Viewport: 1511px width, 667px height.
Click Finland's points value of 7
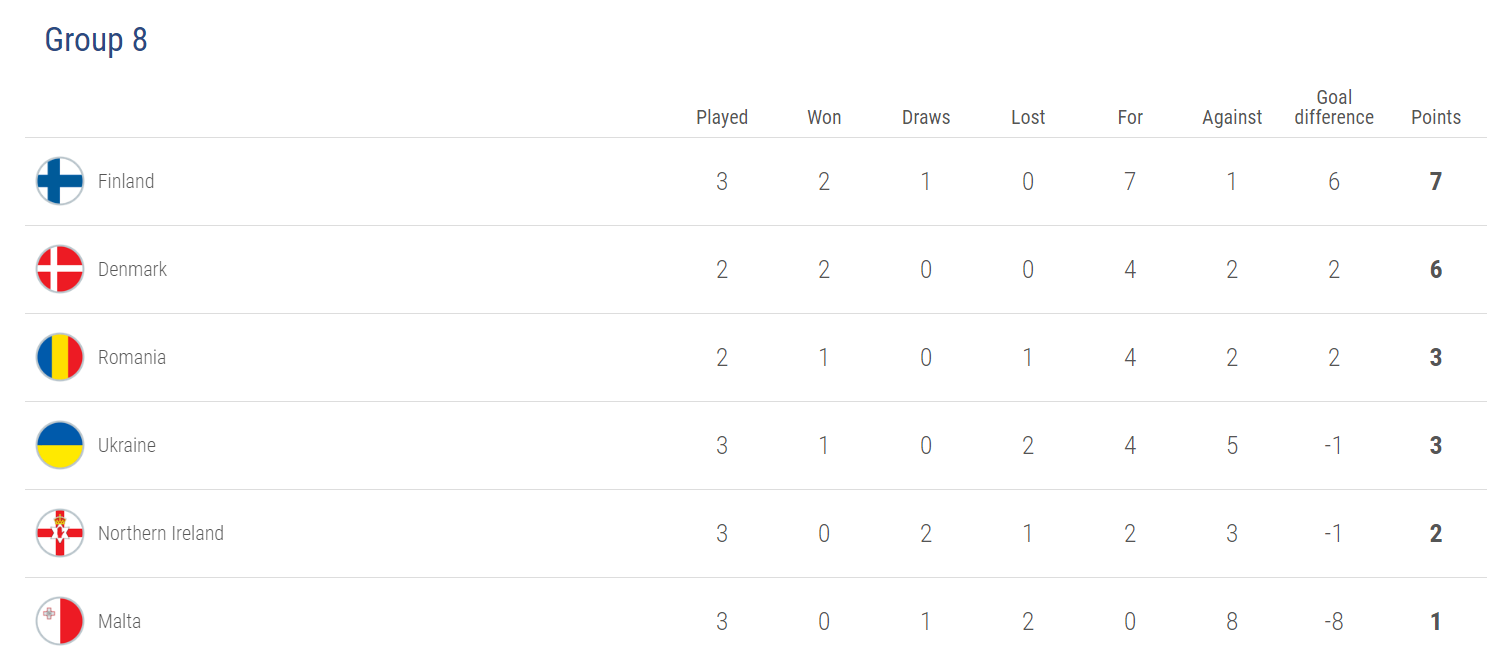coord(1436,181)
